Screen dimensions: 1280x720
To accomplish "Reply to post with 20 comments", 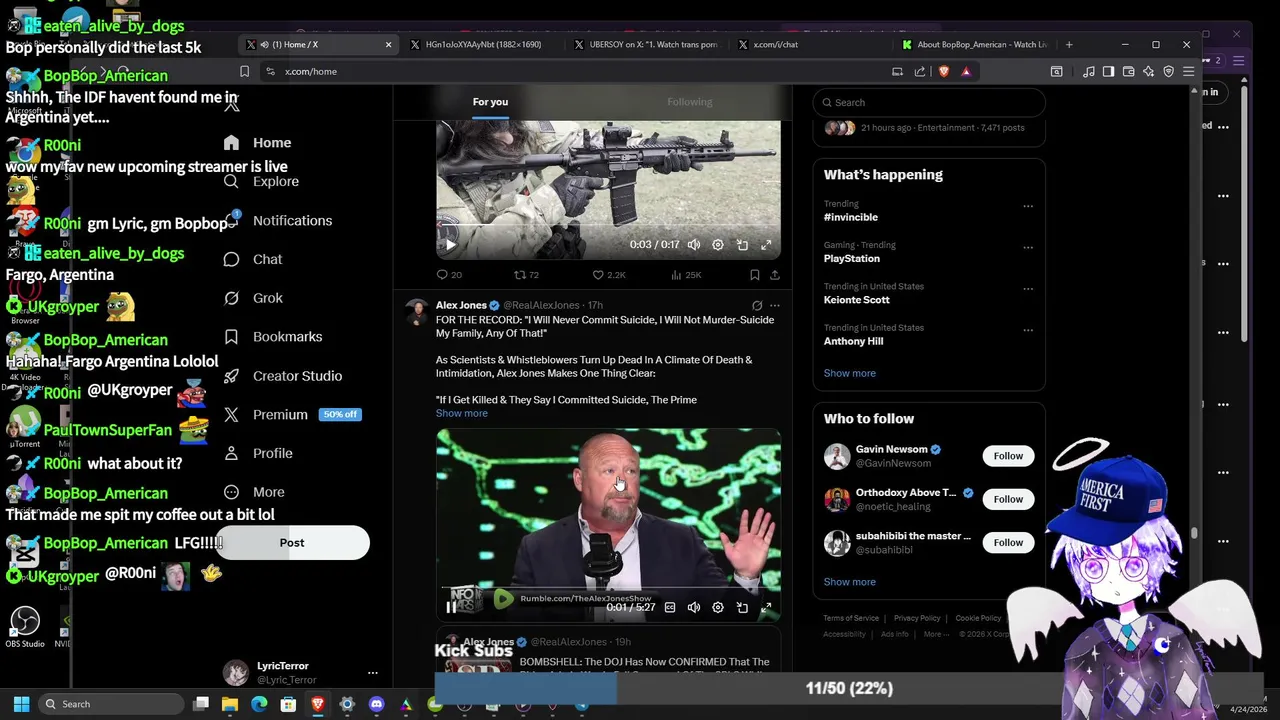I will tap(449, 275).
